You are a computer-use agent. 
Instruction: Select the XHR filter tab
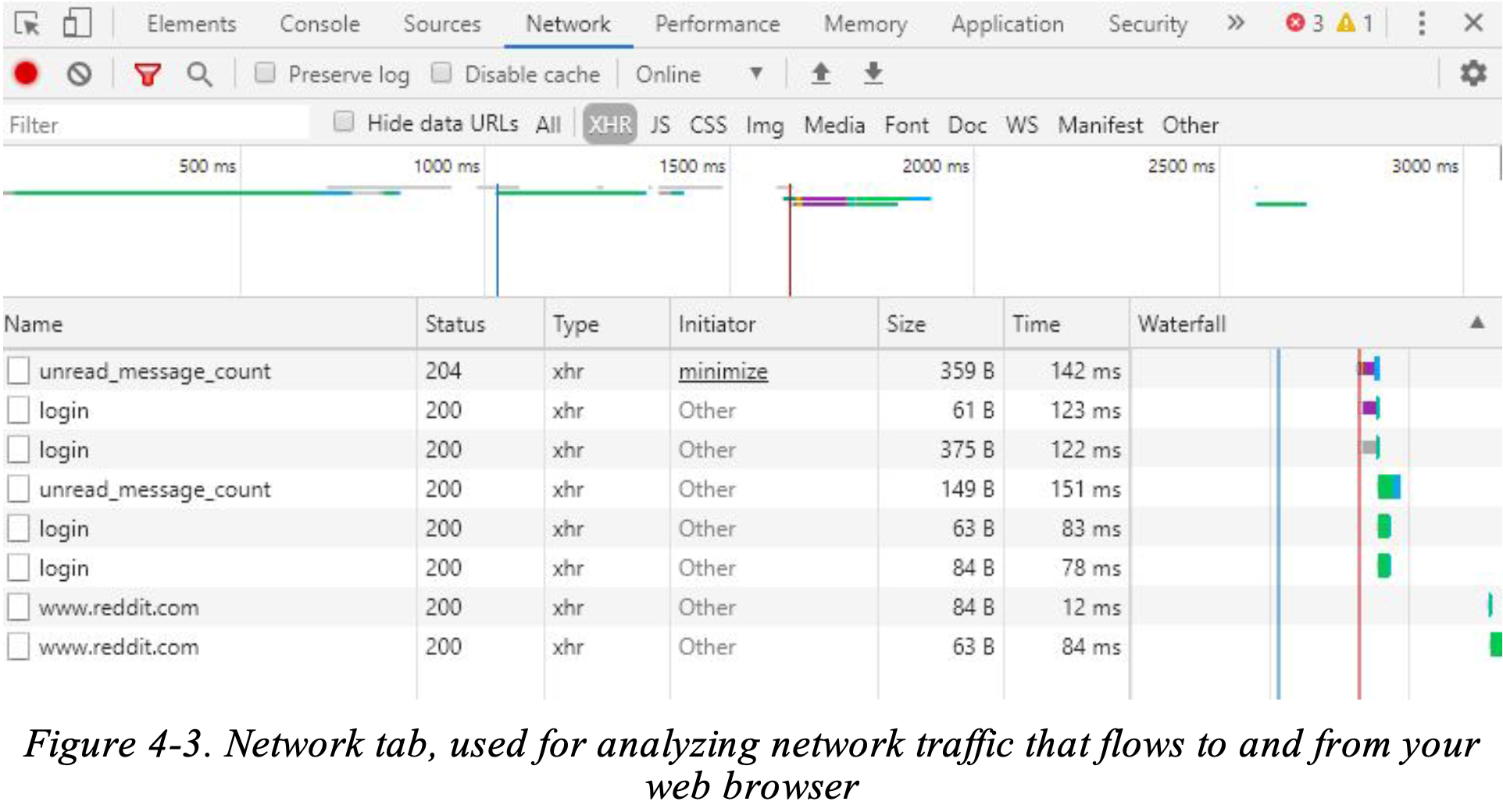click(610, 124)
